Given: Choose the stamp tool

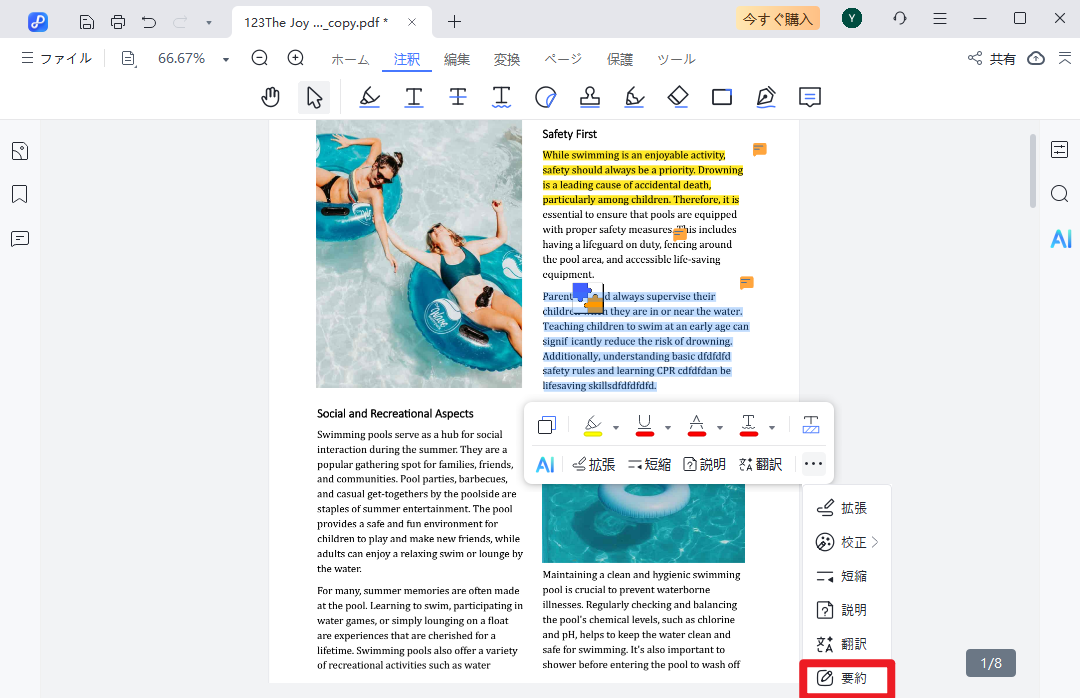Looking at the screenshot, I should click(x=590, y=97).
